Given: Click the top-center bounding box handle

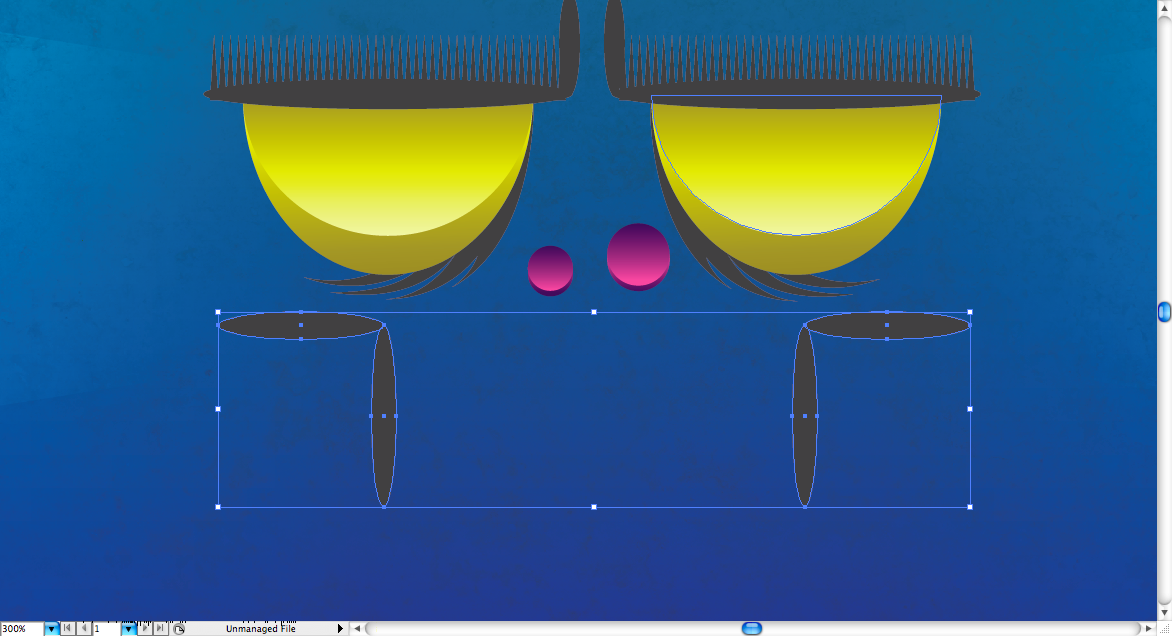Looking at the screenshot, I should 594,312.
